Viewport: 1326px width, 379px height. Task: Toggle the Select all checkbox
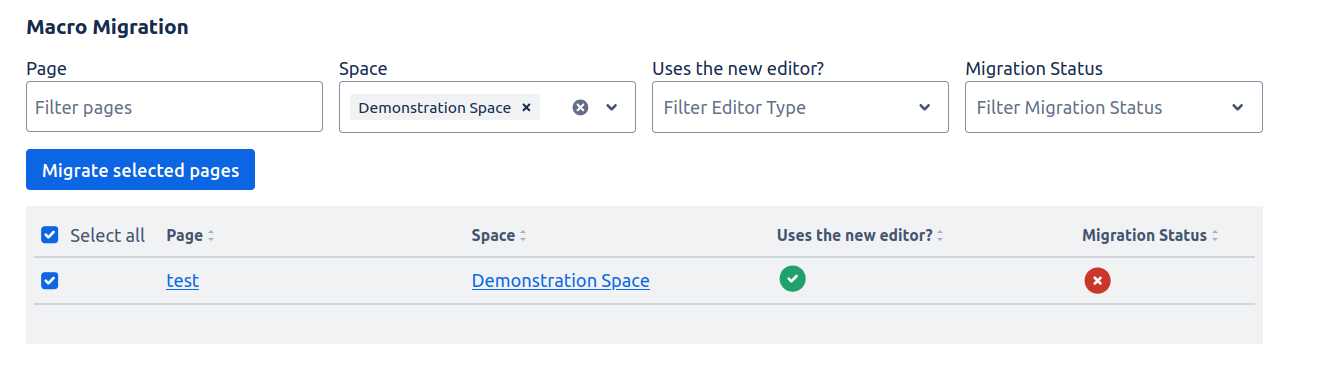click(50, 235)
